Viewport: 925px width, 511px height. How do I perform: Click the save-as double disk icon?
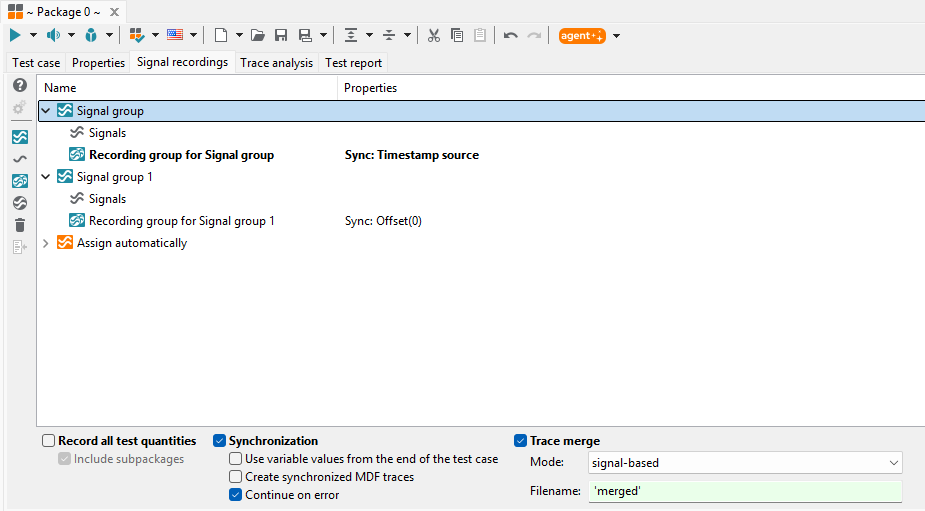click(305, 35)
